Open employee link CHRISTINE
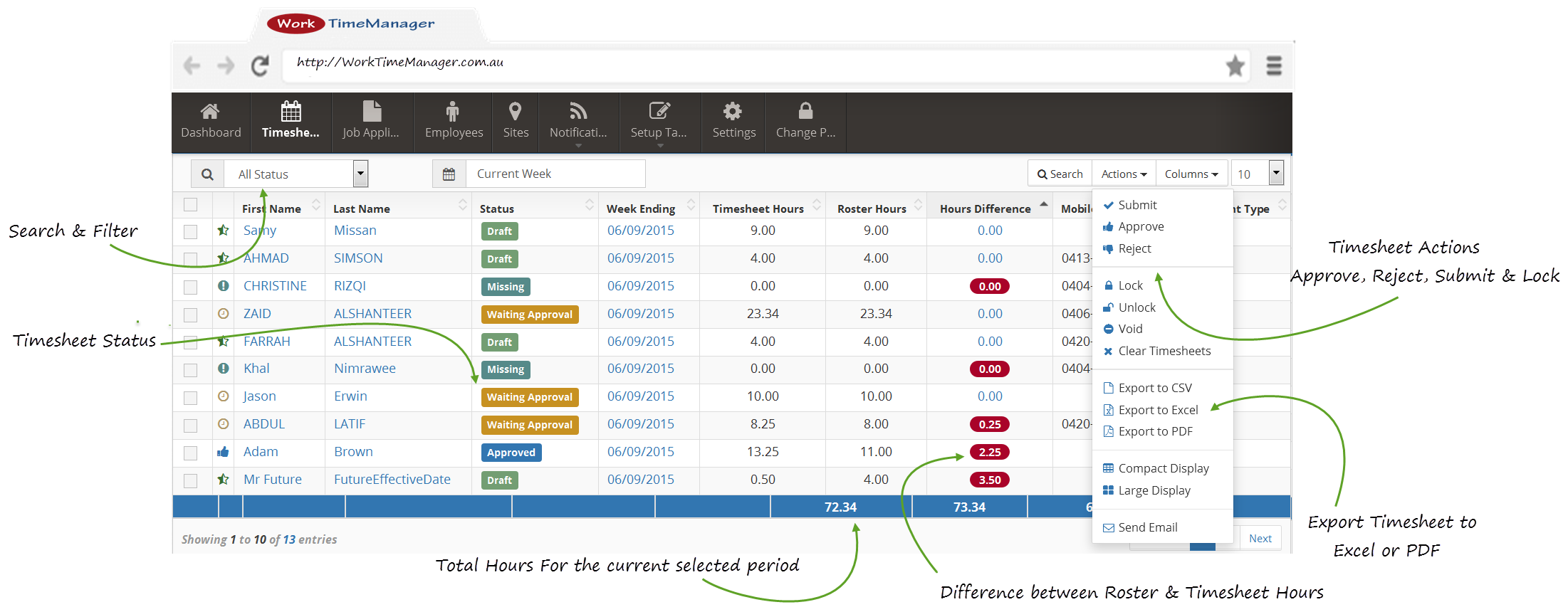1568x612 pixels. (275, 285)
